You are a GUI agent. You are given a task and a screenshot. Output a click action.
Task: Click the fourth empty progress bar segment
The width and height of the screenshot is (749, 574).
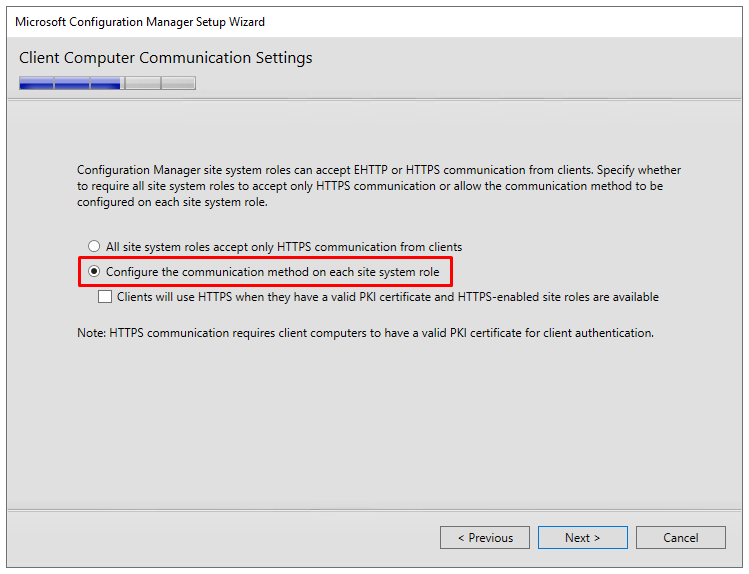point(143,83)
